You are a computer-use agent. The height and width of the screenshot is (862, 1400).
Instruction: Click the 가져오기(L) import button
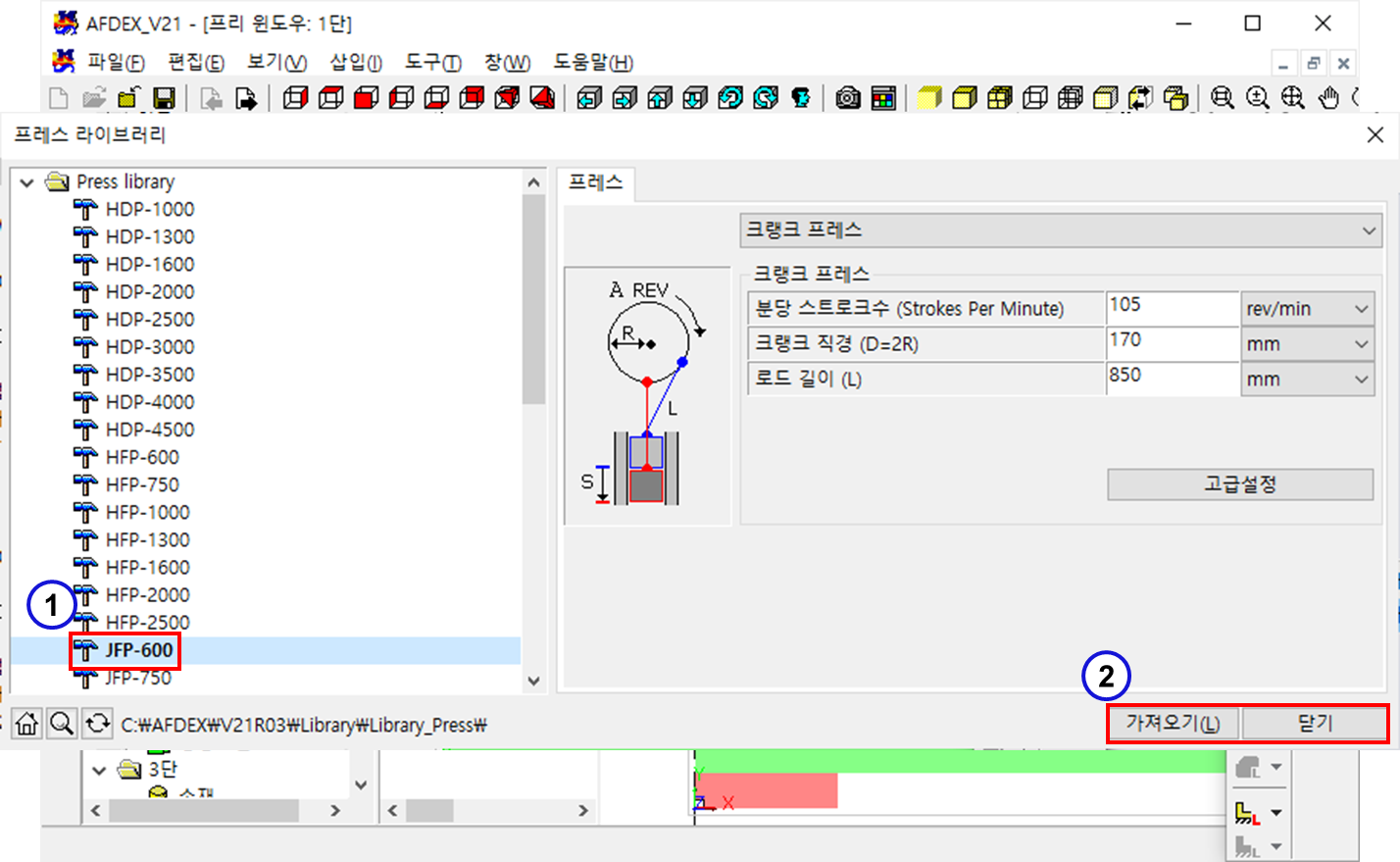tap(1173, 724)
